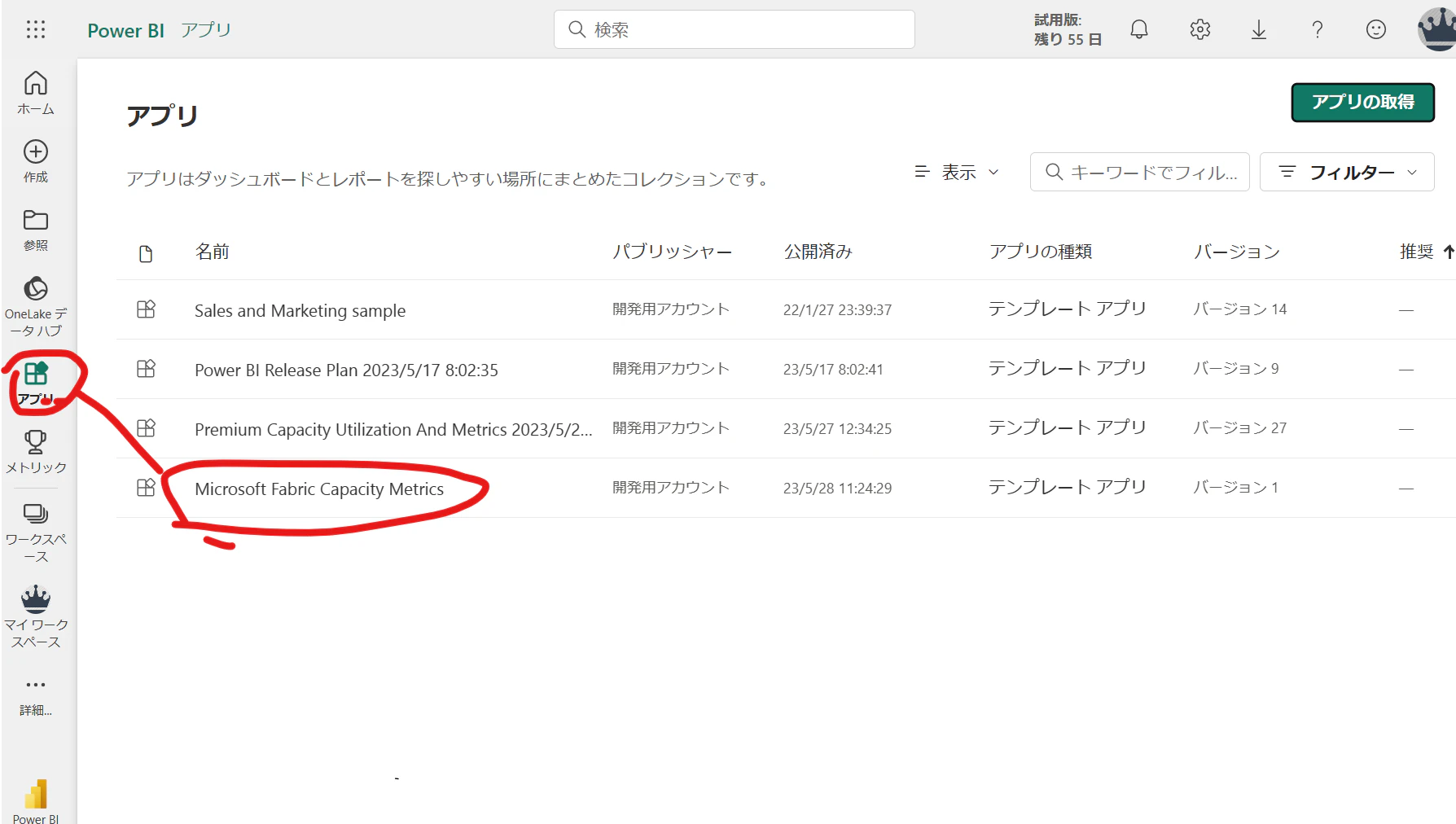
Task: Open notifications bell icon
Action: pos(1139,30)
